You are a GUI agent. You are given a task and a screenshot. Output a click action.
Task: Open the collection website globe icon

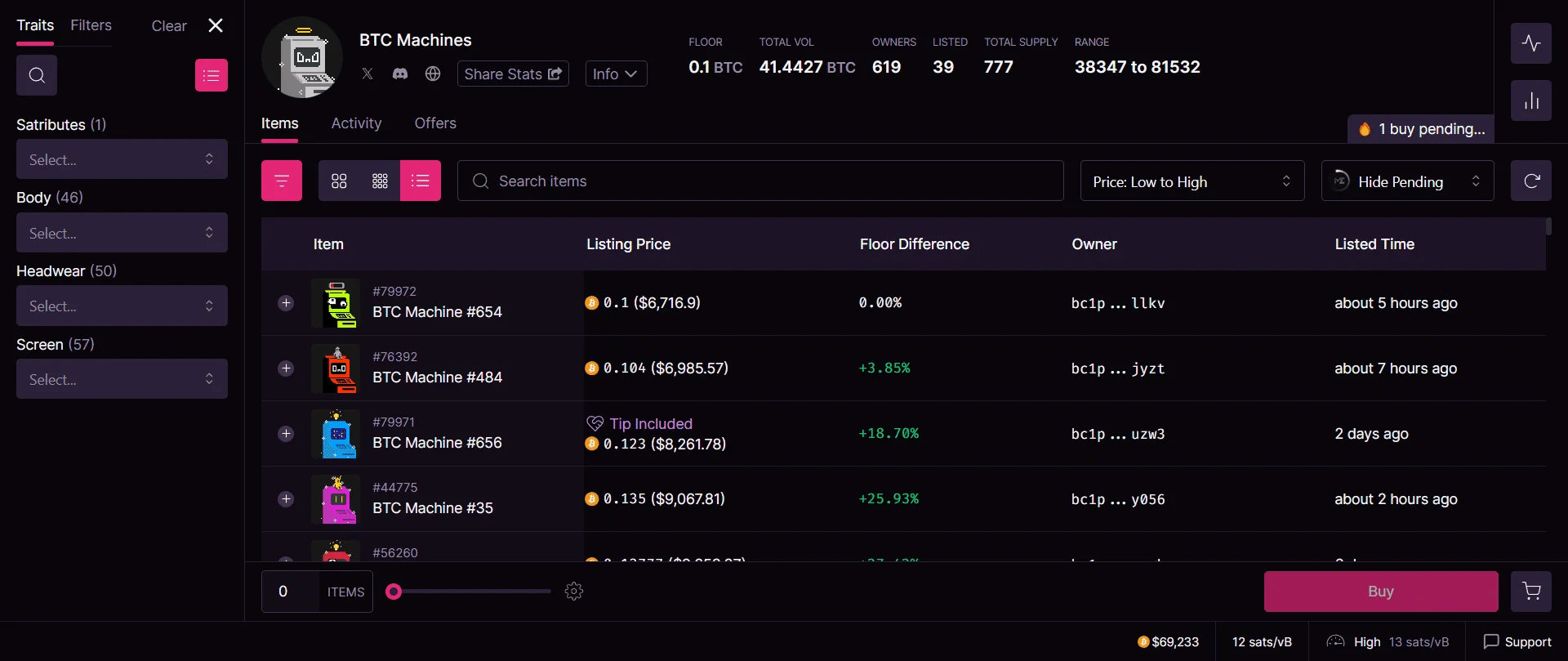(433, 74)
